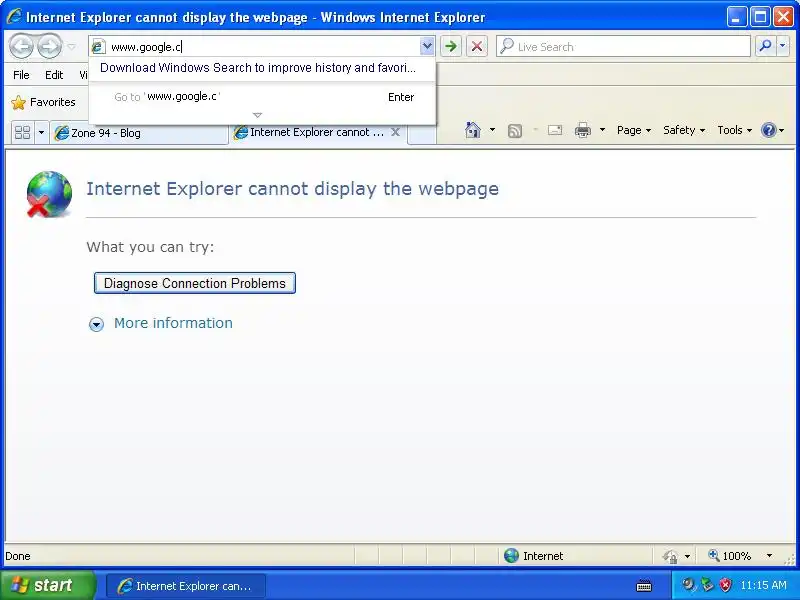Viewport: 800px width, 600px height.
Task: Click the More information link
Action: 173,323
